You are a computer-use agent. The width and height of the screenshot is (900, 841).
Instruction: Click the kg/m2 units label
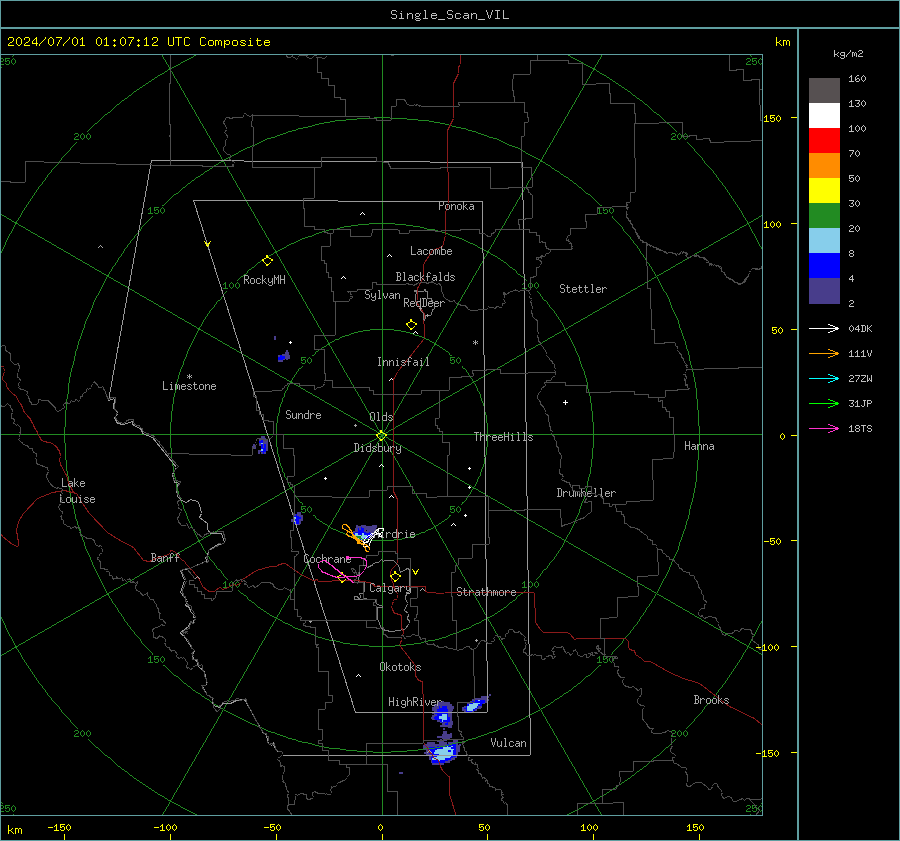[x=848, y=54]
